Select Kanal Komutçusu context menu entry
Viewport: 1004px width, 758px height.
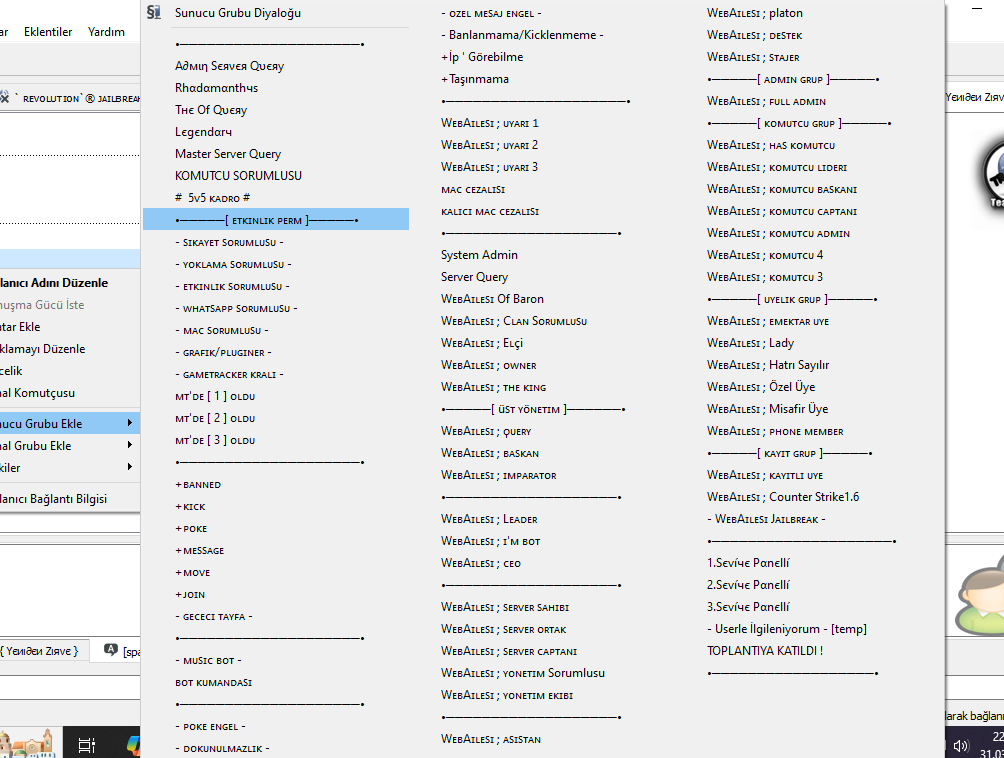[38, 393]
